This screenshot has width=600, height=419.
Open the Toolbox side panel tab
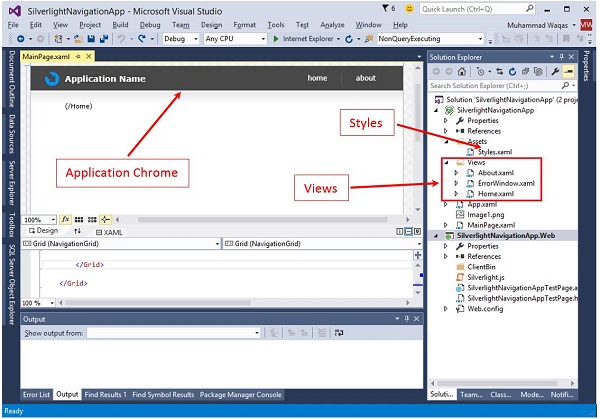(x=12, y=225)
